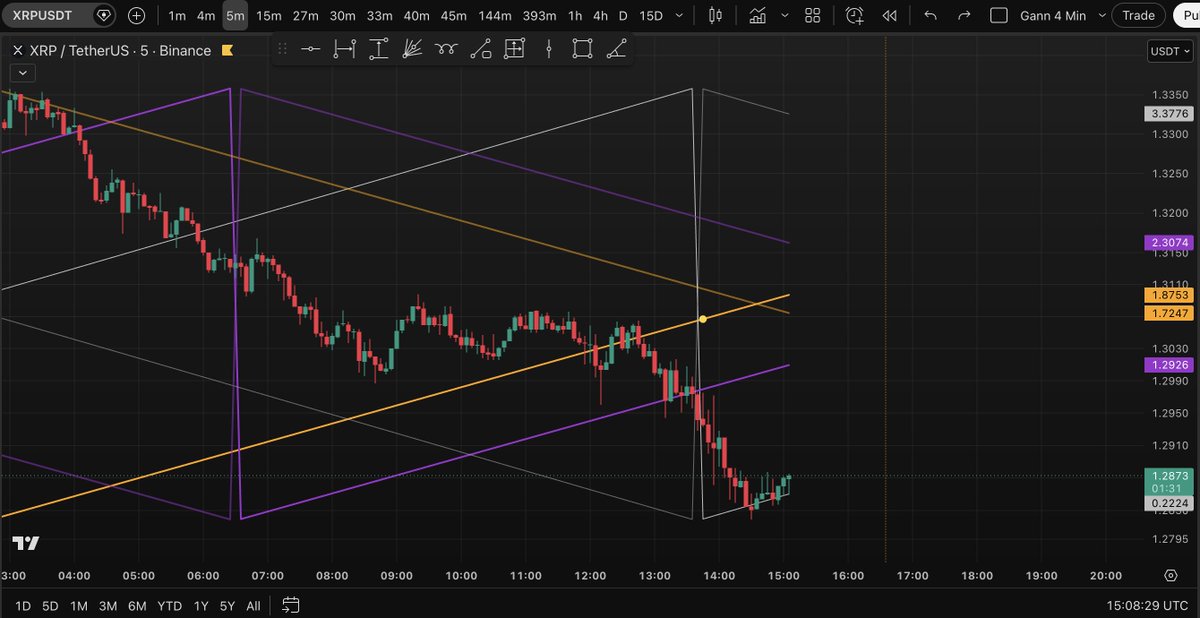Viewport: 1200px width, 618px height.
Task: Select the 40m timeframe
Action: [417, 15]
